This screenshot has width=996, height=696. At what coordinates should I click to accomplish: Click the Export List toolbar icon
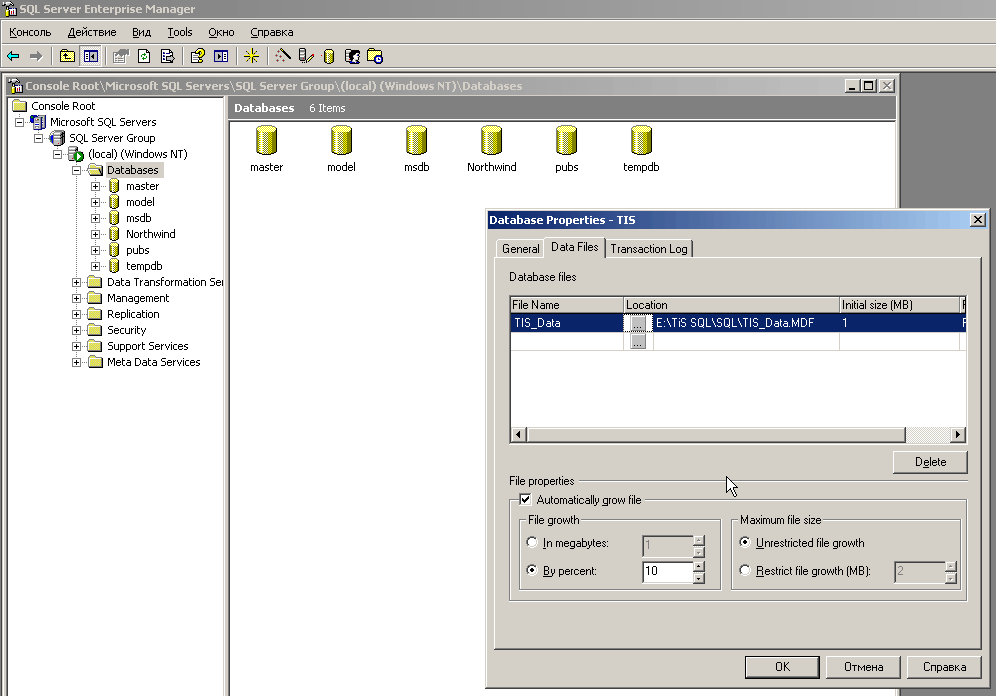coord(167,57)
